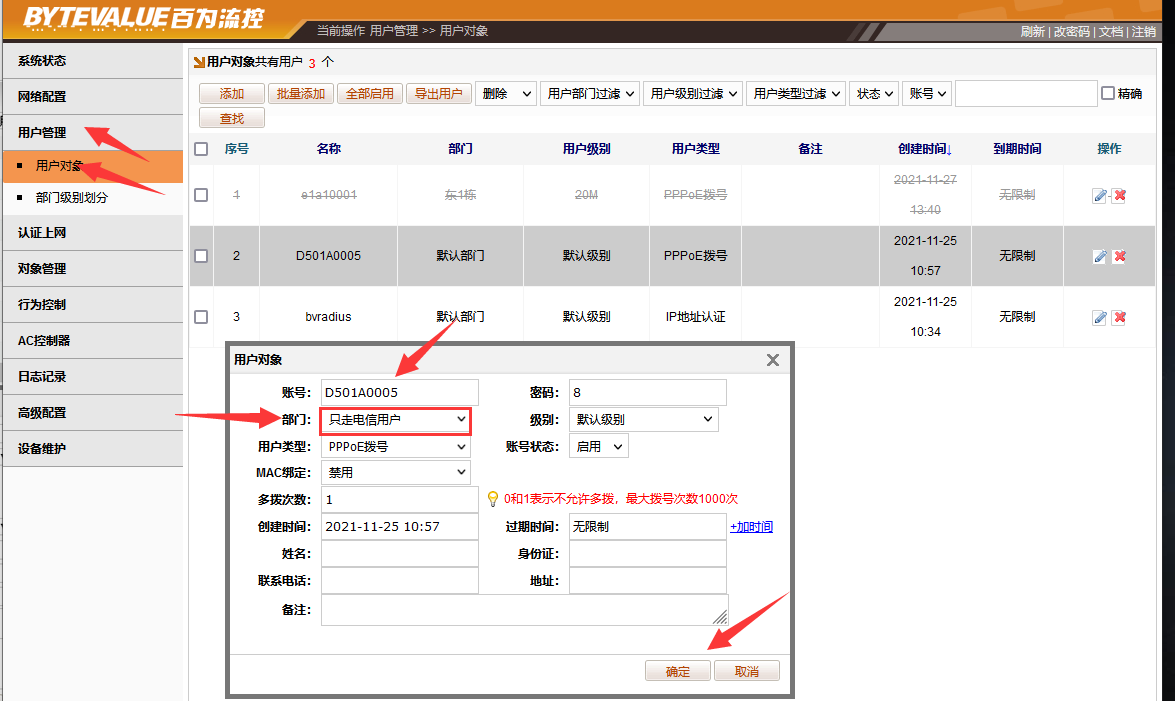Toggle the select-all checkbox in table header
Viewport: 1175px width, 701px height.
tap(201, 149)
